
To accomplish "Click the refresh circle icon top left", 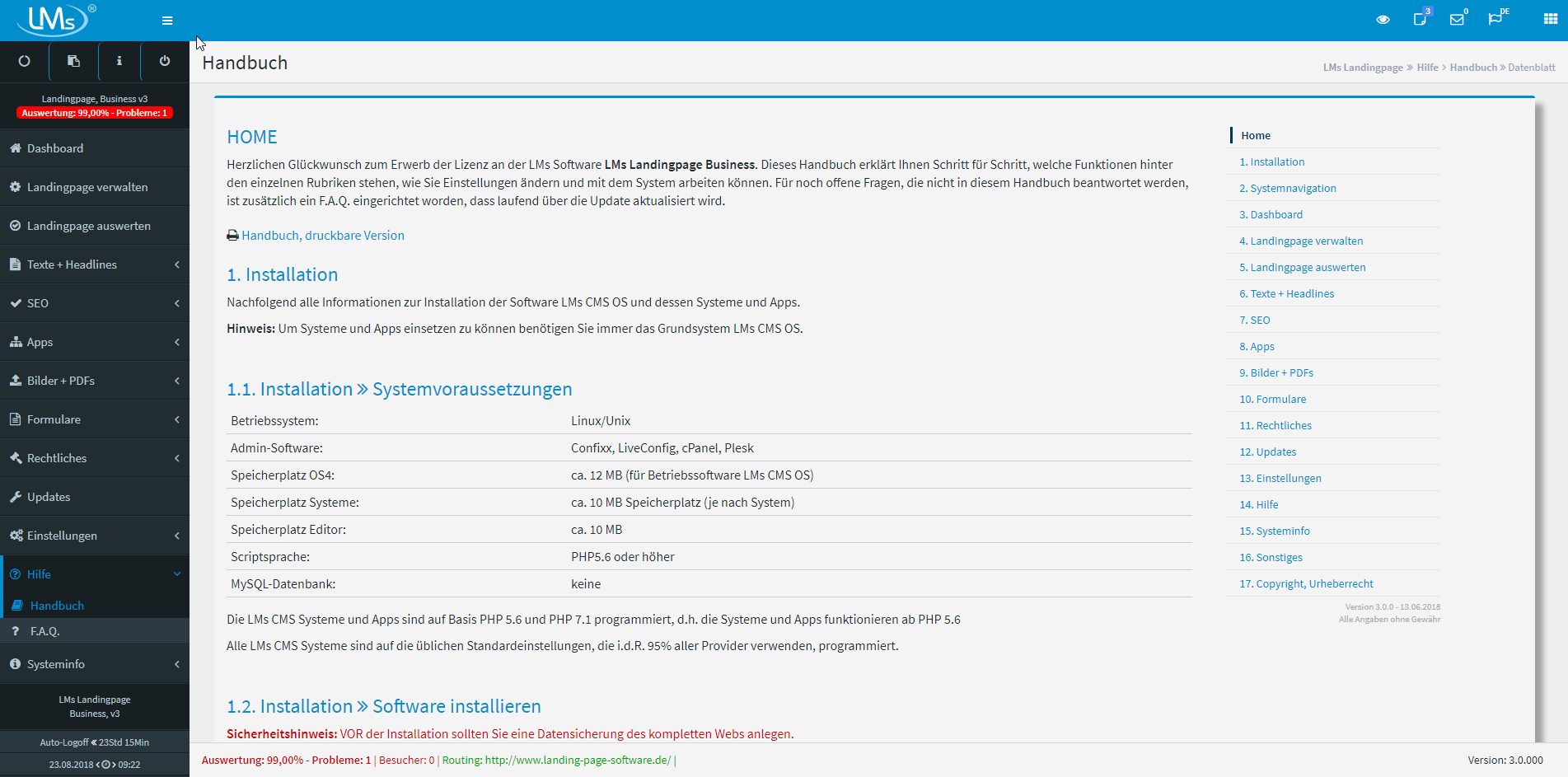I will coord(24,61).
